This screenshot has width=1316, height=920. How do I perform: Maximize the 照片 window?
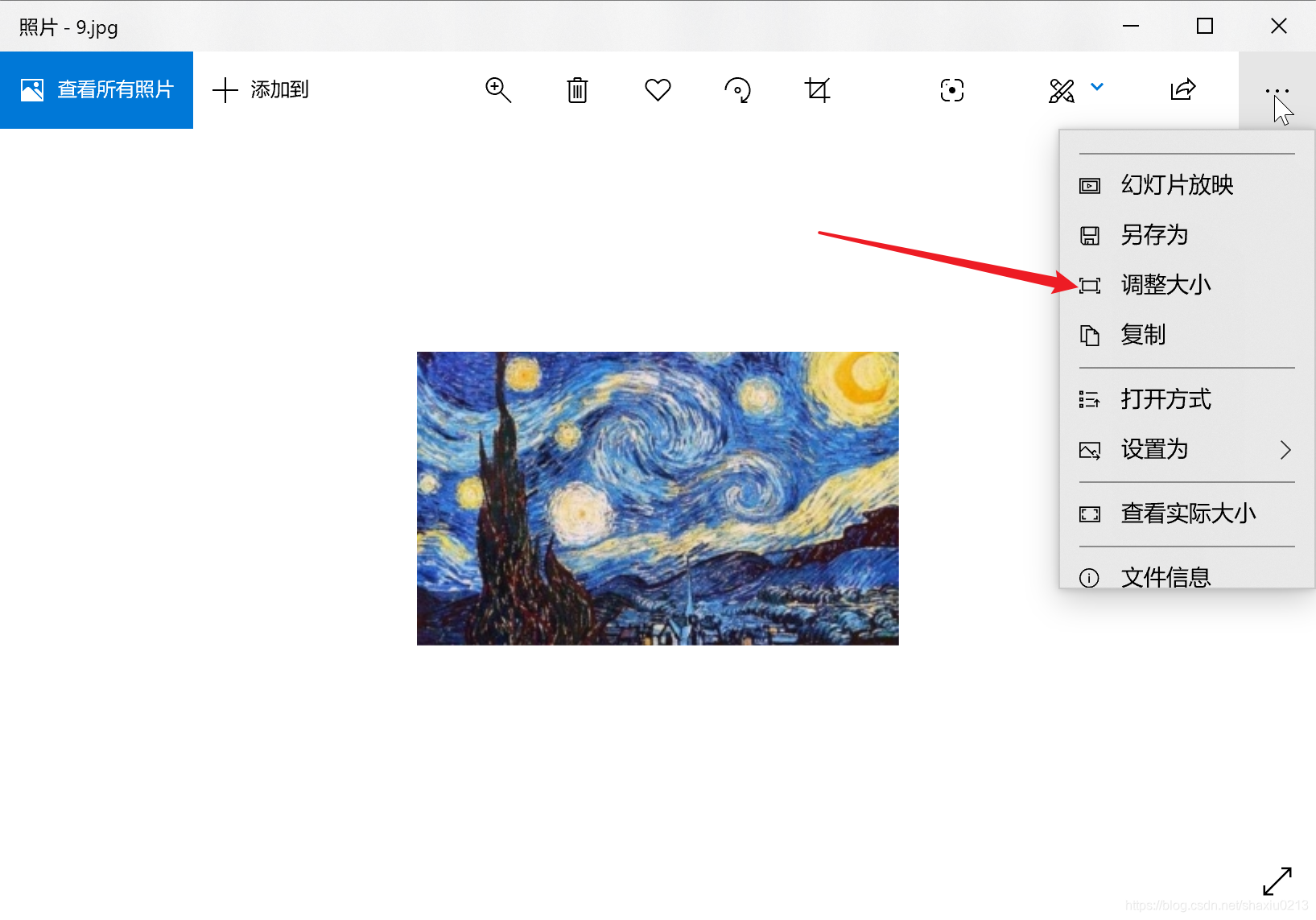coord(1205,26)
